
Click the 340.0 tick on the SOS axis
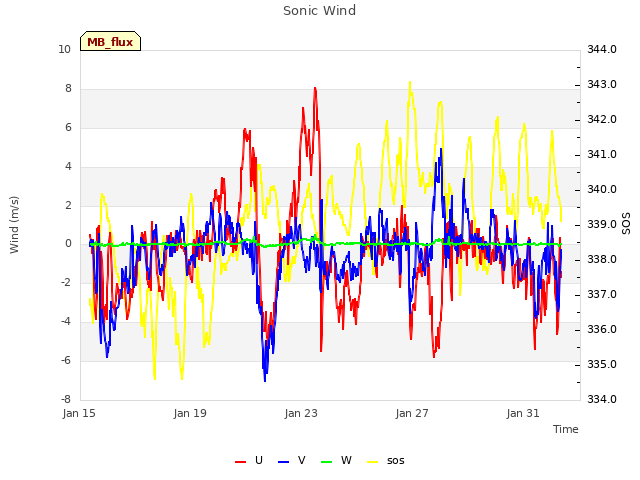(602, 190)
